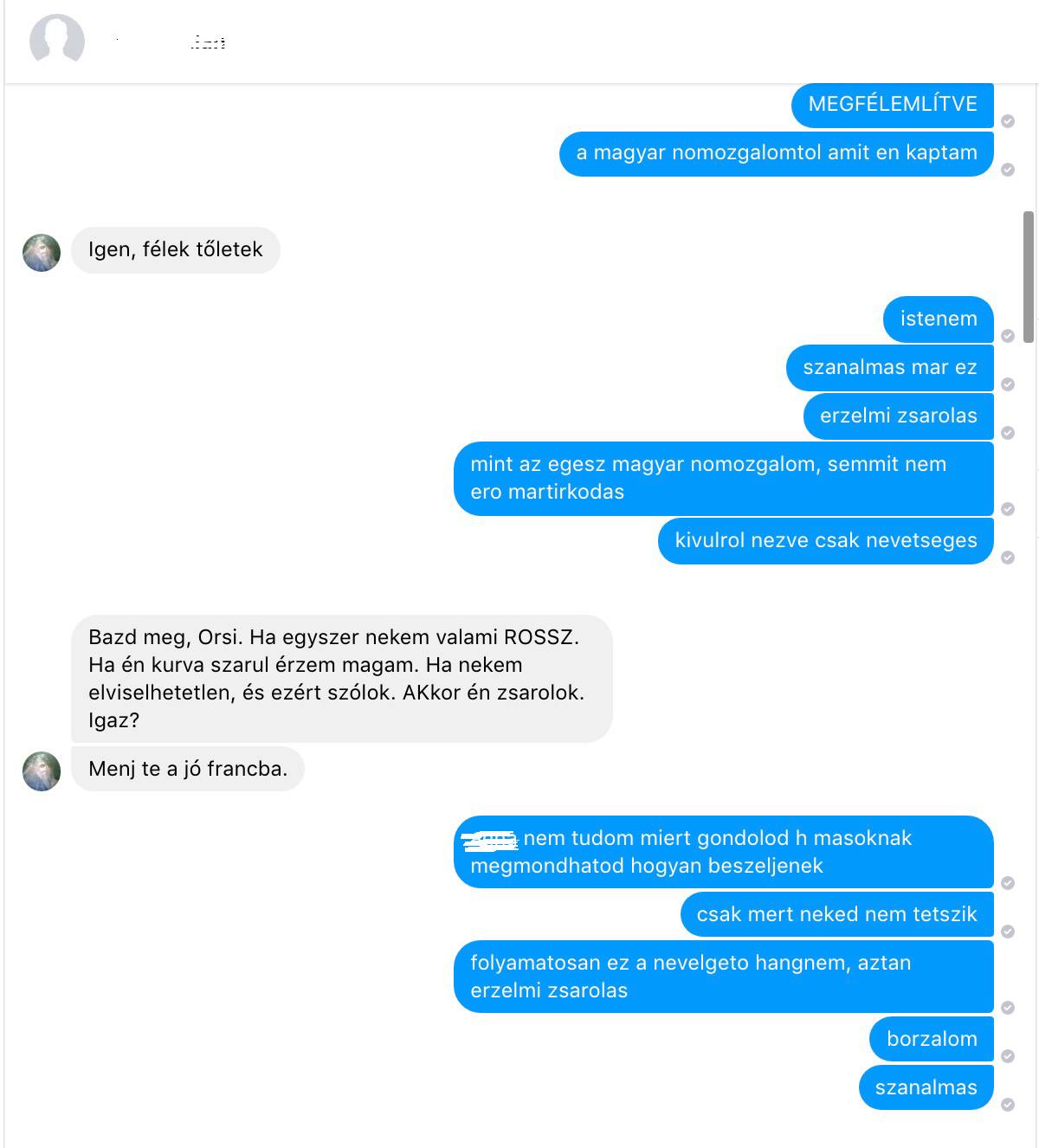Click delivered checkmark next to final 'szanalmas'

pyautogui.click(x=1008, y=1105)
